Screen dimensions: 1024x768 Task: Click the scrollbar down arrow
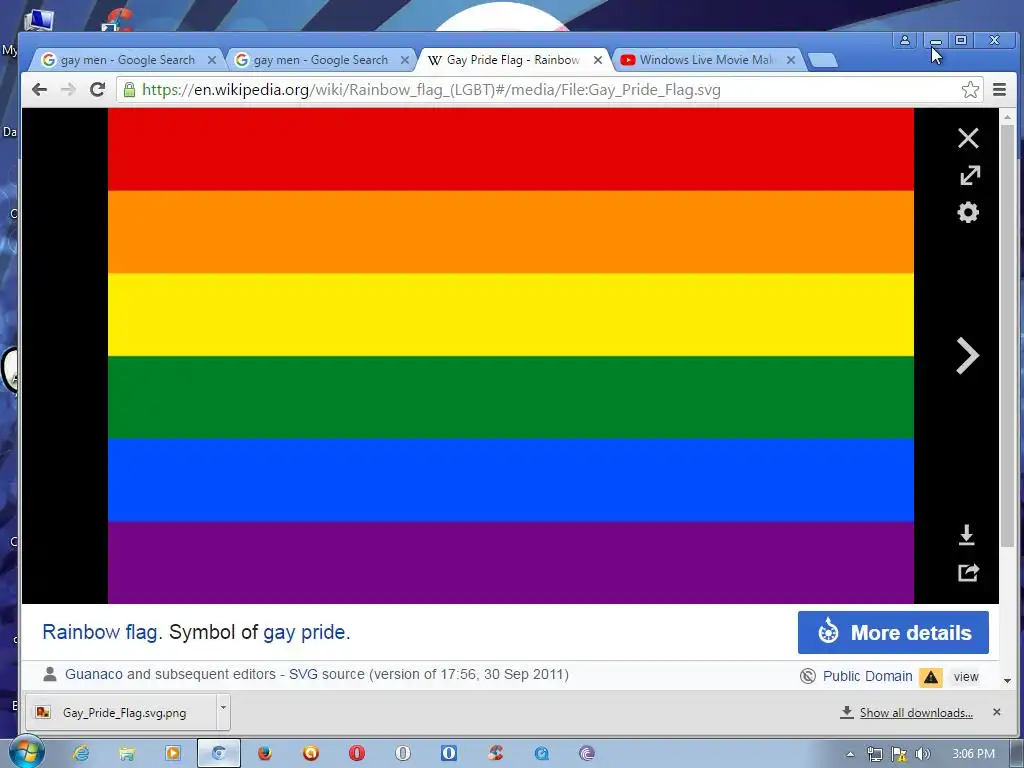(x=1007, y=680)
